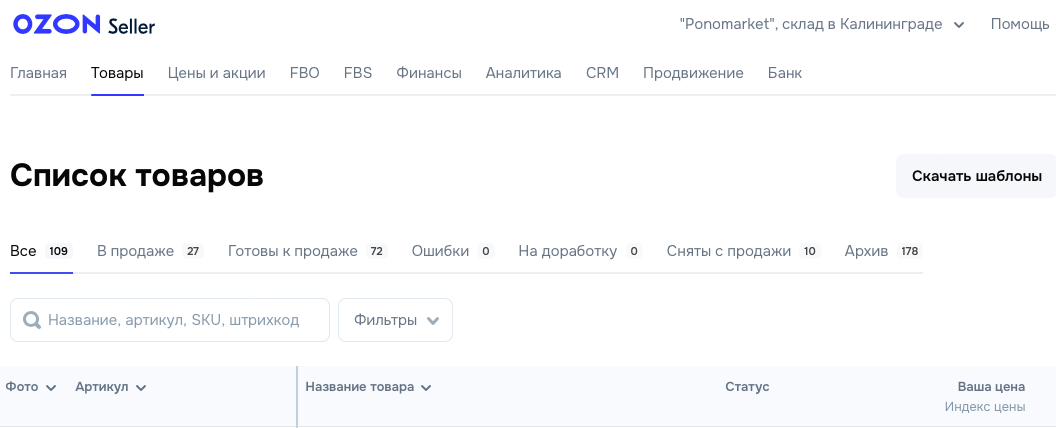Open the Помощь link
This screenshot has height=428, width=1056.
(x=1019, y=25)
